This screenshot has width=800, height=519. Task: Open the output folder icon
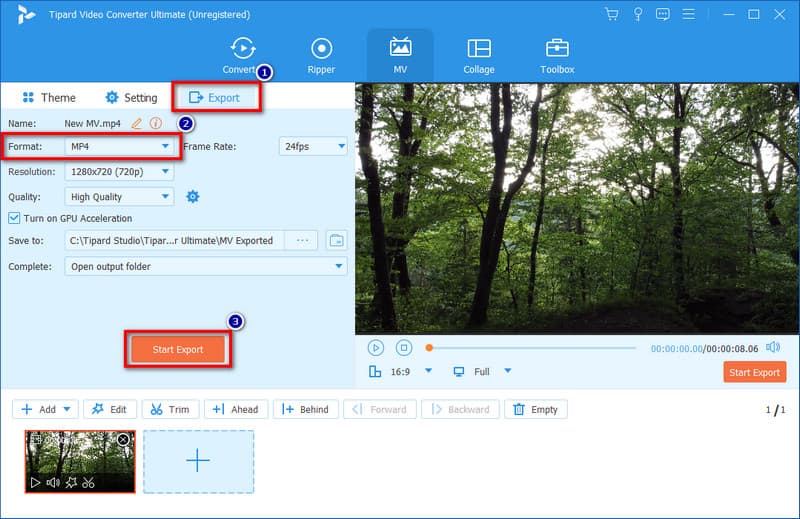coord(337,240)
